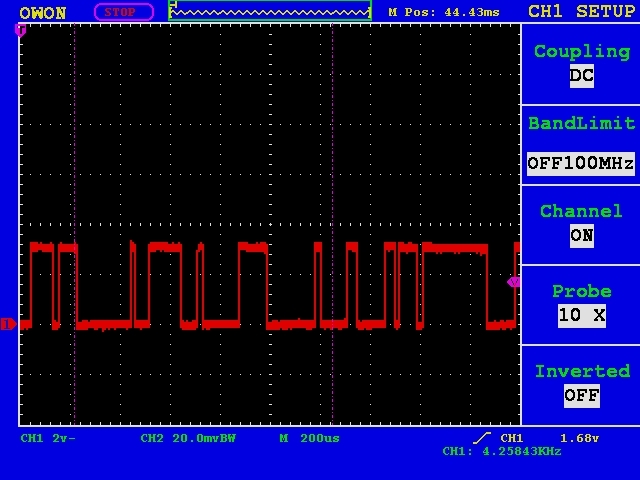Change the 10 X probe attenuation value
Viewport: 640px width, 480px height.
(x=582, y=315)
